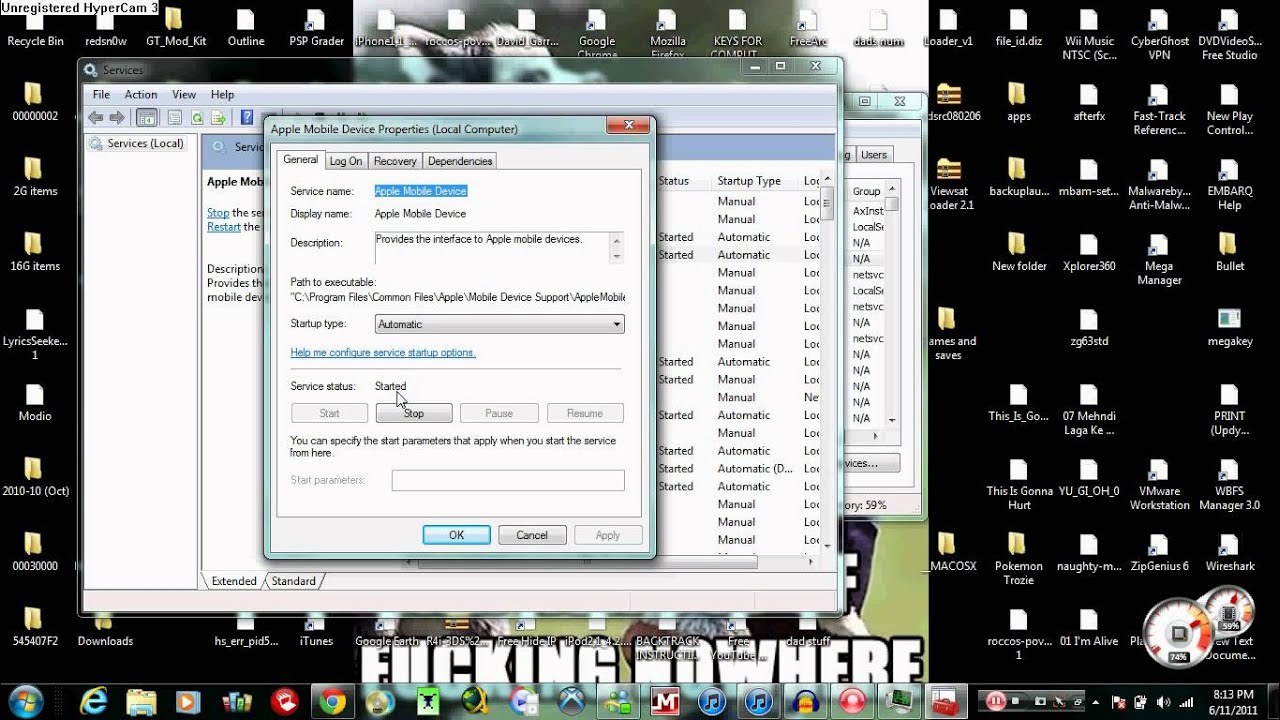1280x720 pixels.
Task: Open the Startup type dropdown
Action: coord(499,324)
